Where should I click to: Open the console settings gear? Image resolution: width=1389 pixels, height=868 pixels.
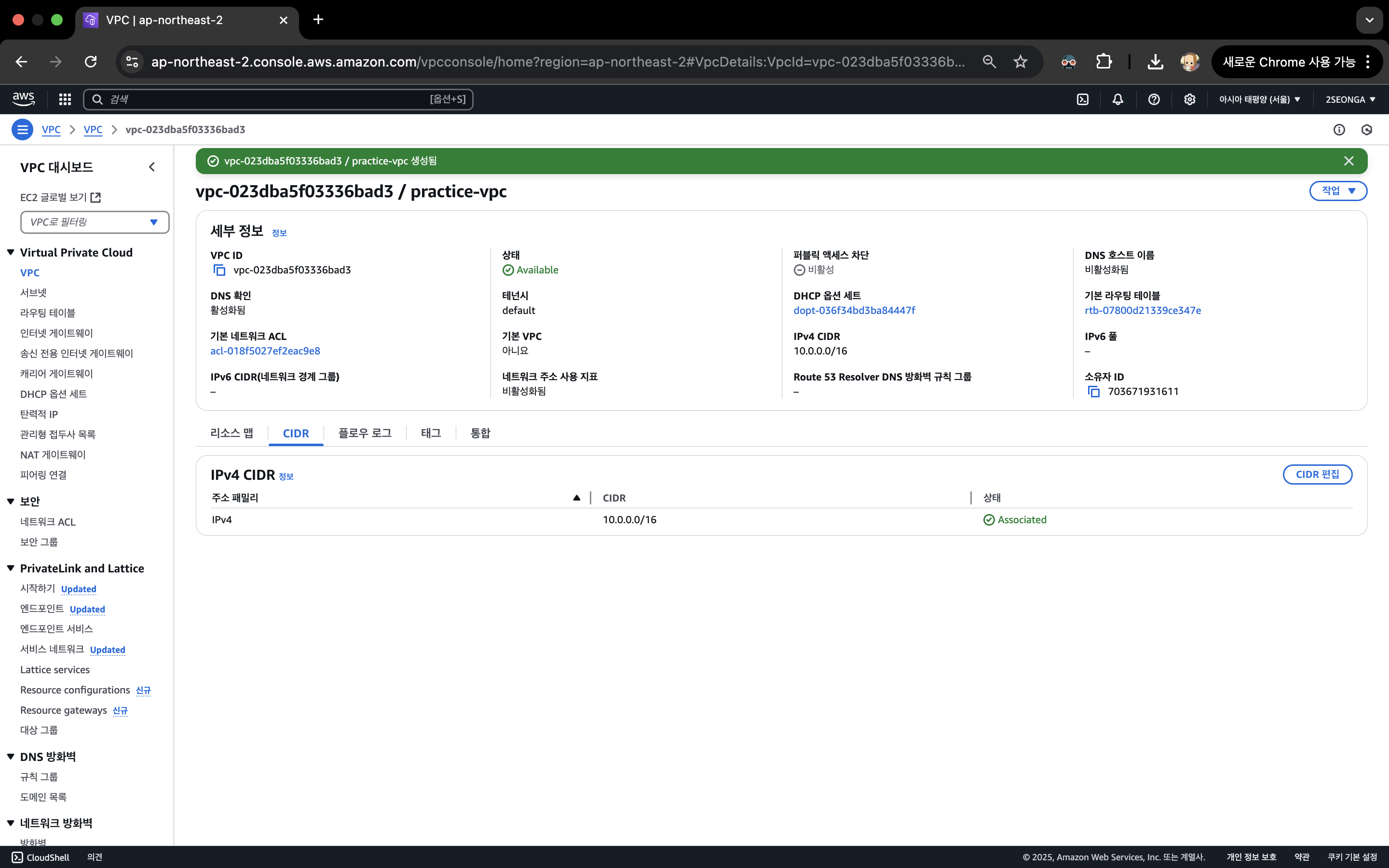1189,99
